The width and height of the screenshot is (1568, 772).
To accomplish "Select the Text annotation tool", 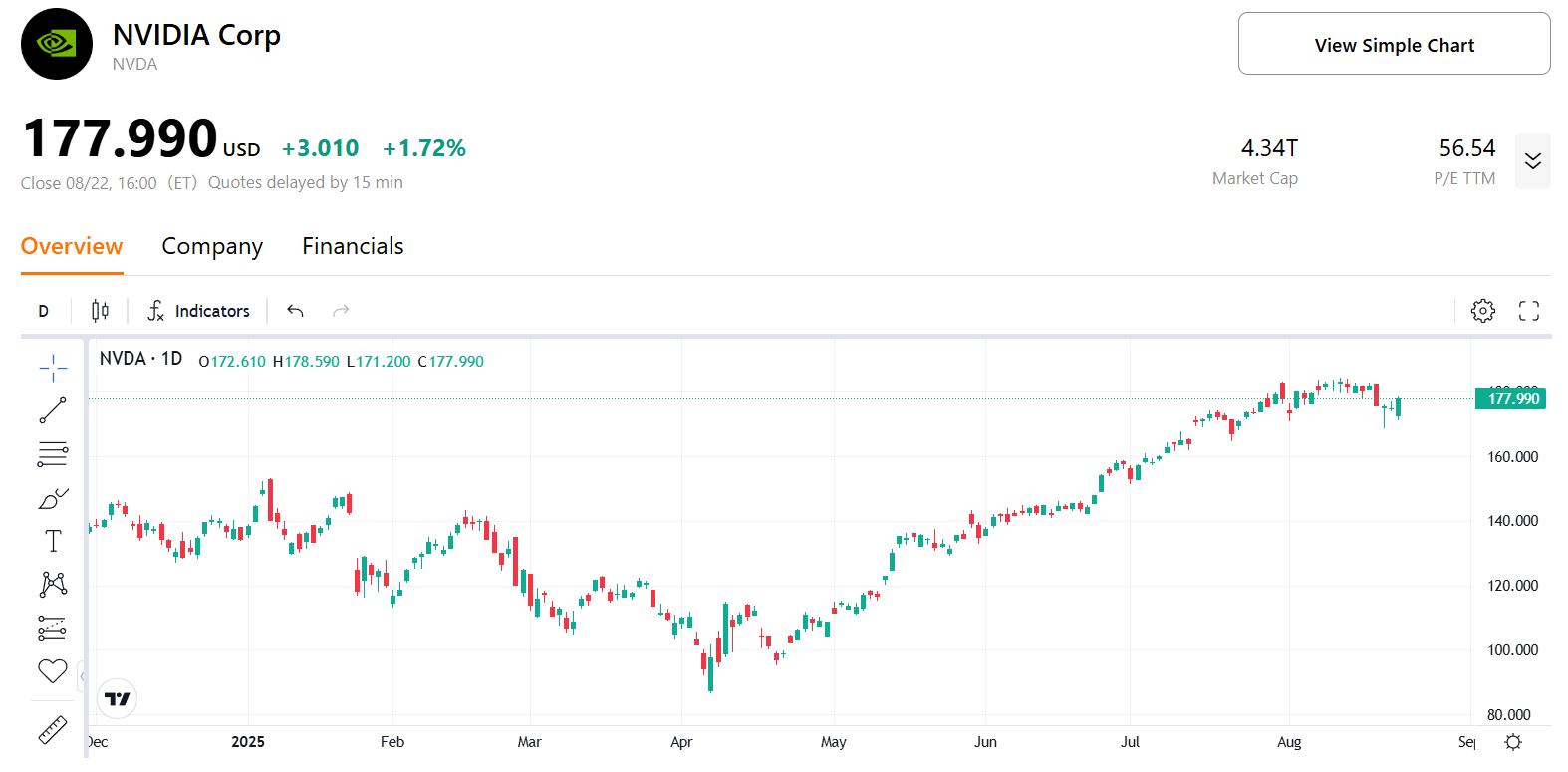I will (53, 541).
